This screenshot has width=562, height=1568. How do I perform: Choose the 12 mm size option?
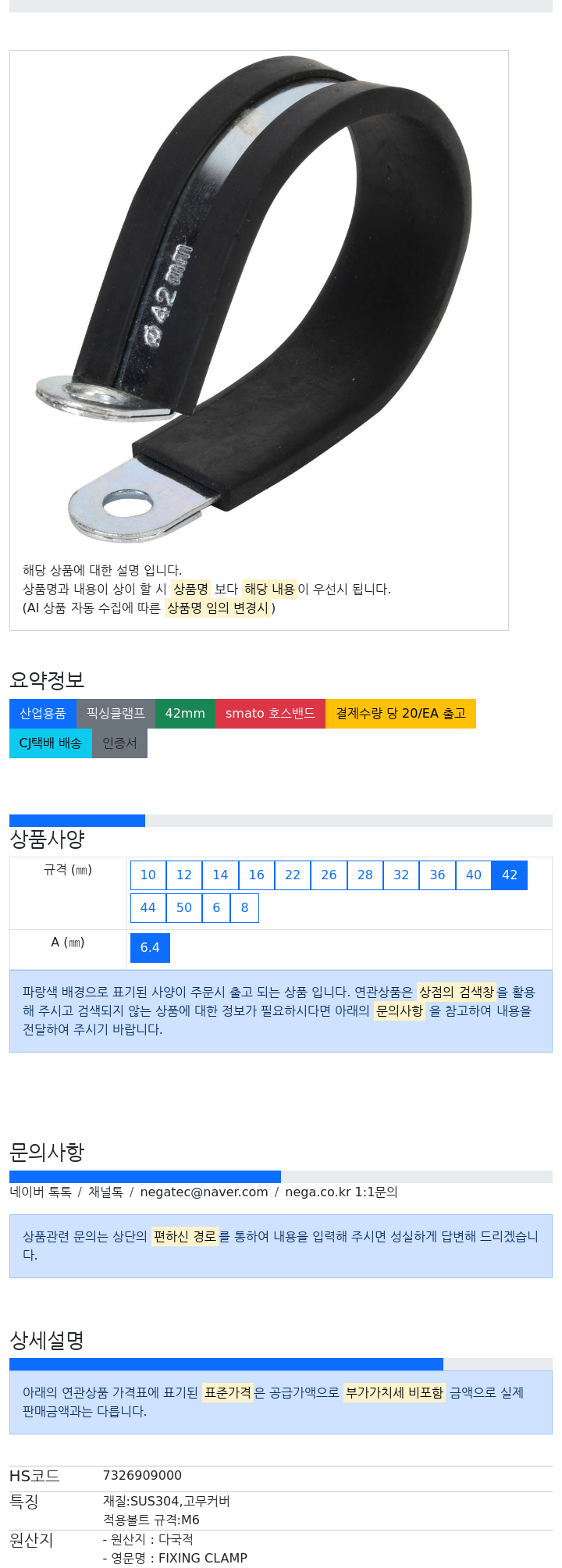(x=184, y=875)
